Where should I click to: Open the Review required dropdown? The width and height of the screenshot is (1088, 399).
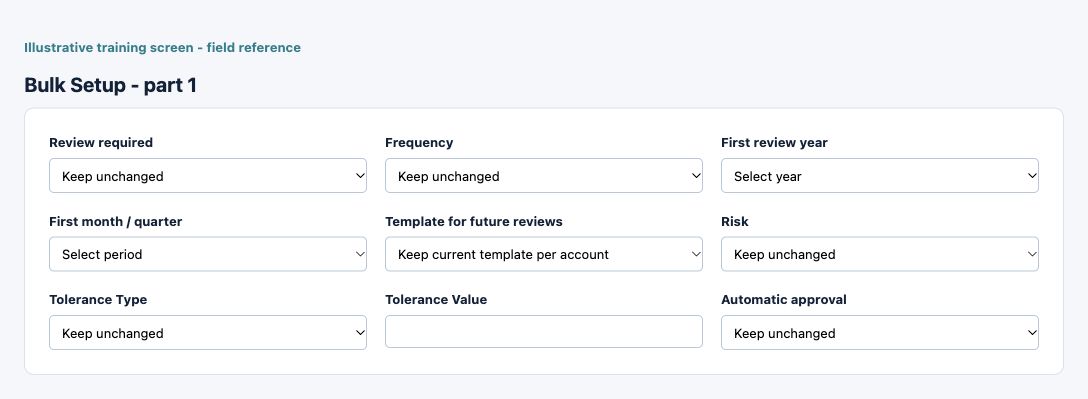[207, 176]
